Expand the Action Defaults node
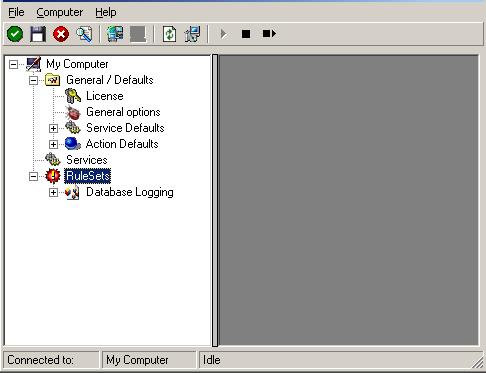This screenshot has width=486, height=373. coord(53,144)
